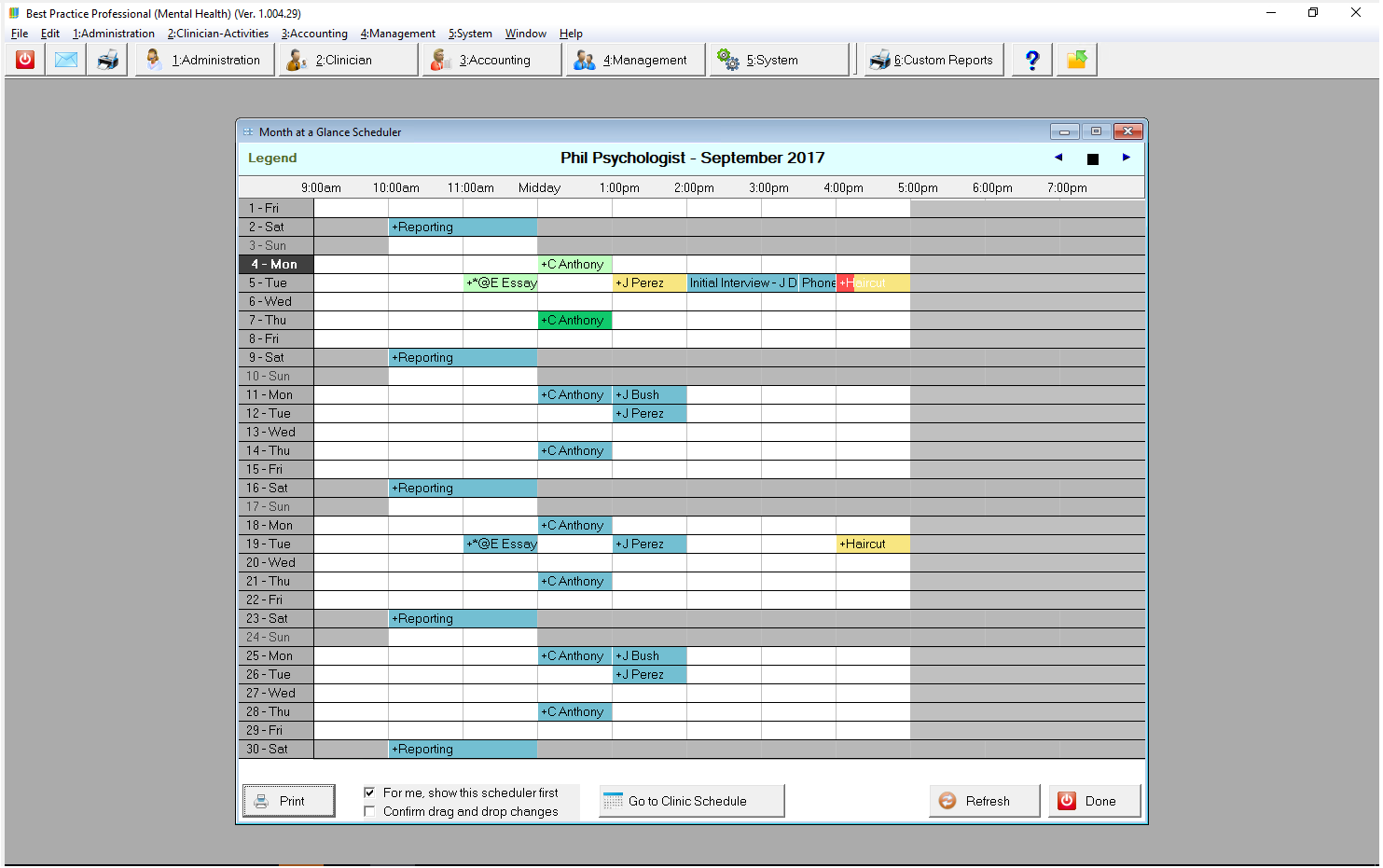Click the yellow folder arrow toolbar icon
The height and width of the screenshot is (868, 1383).
pos(1076,60)
